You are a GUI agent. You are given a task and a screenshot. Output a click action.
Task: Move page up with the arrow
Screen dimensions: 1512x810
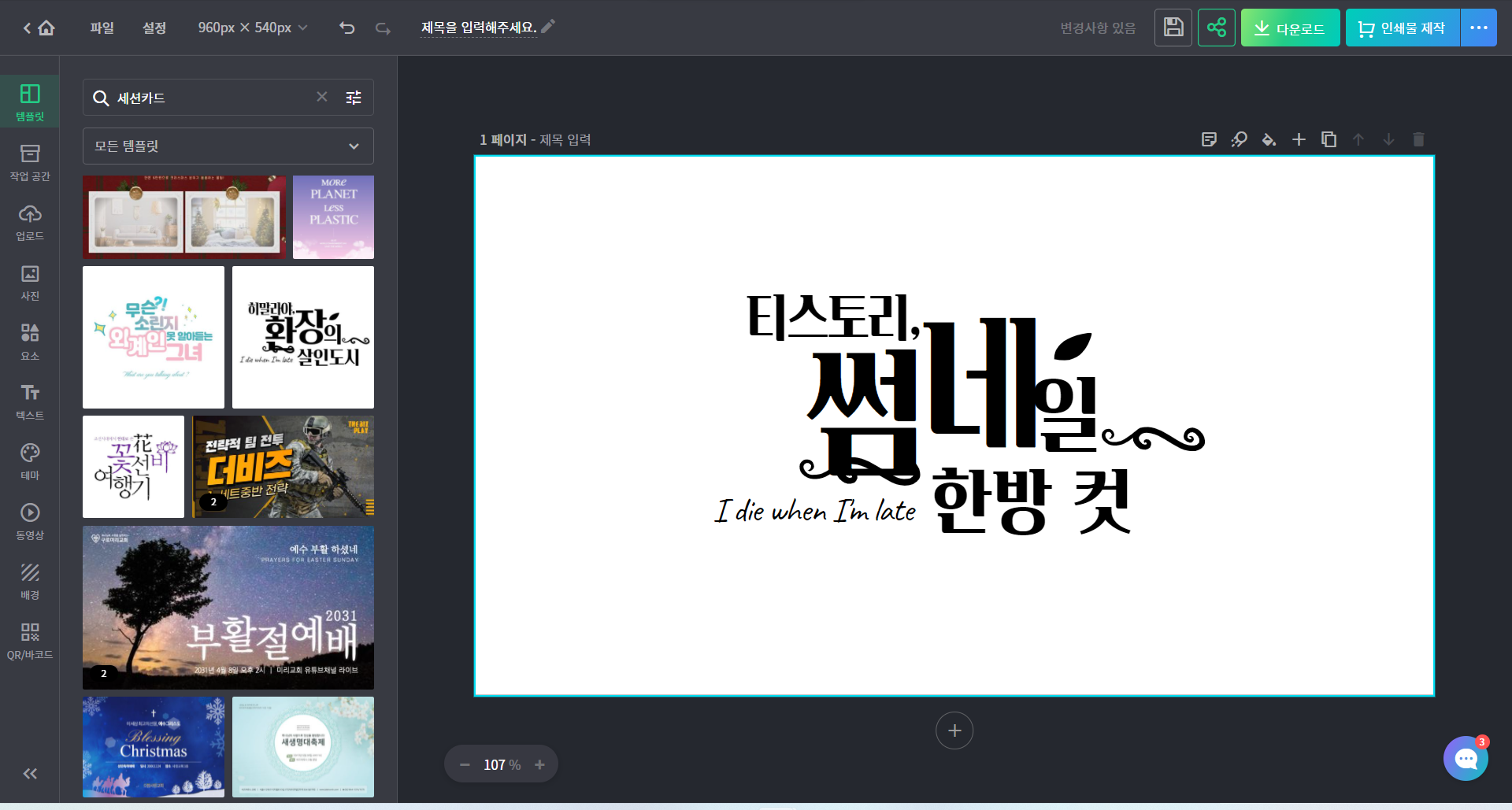point(1358,139)
